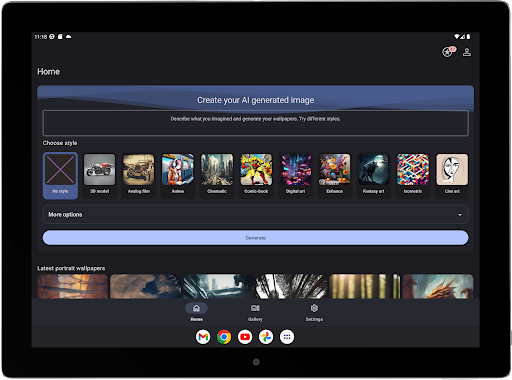Select the No style option
Viewport: 512px width, 380px height.
[x=60, y=175]
